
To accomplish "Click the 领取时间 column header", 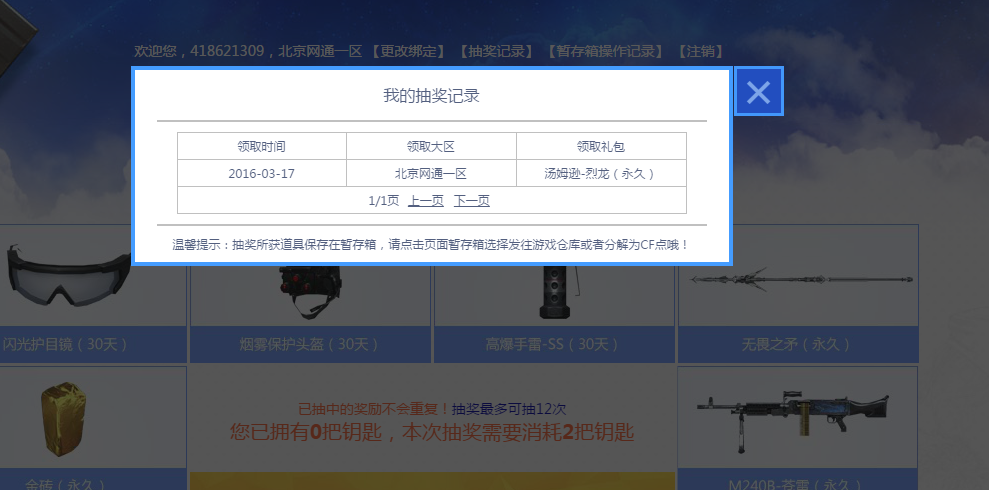I will point(262,146).
